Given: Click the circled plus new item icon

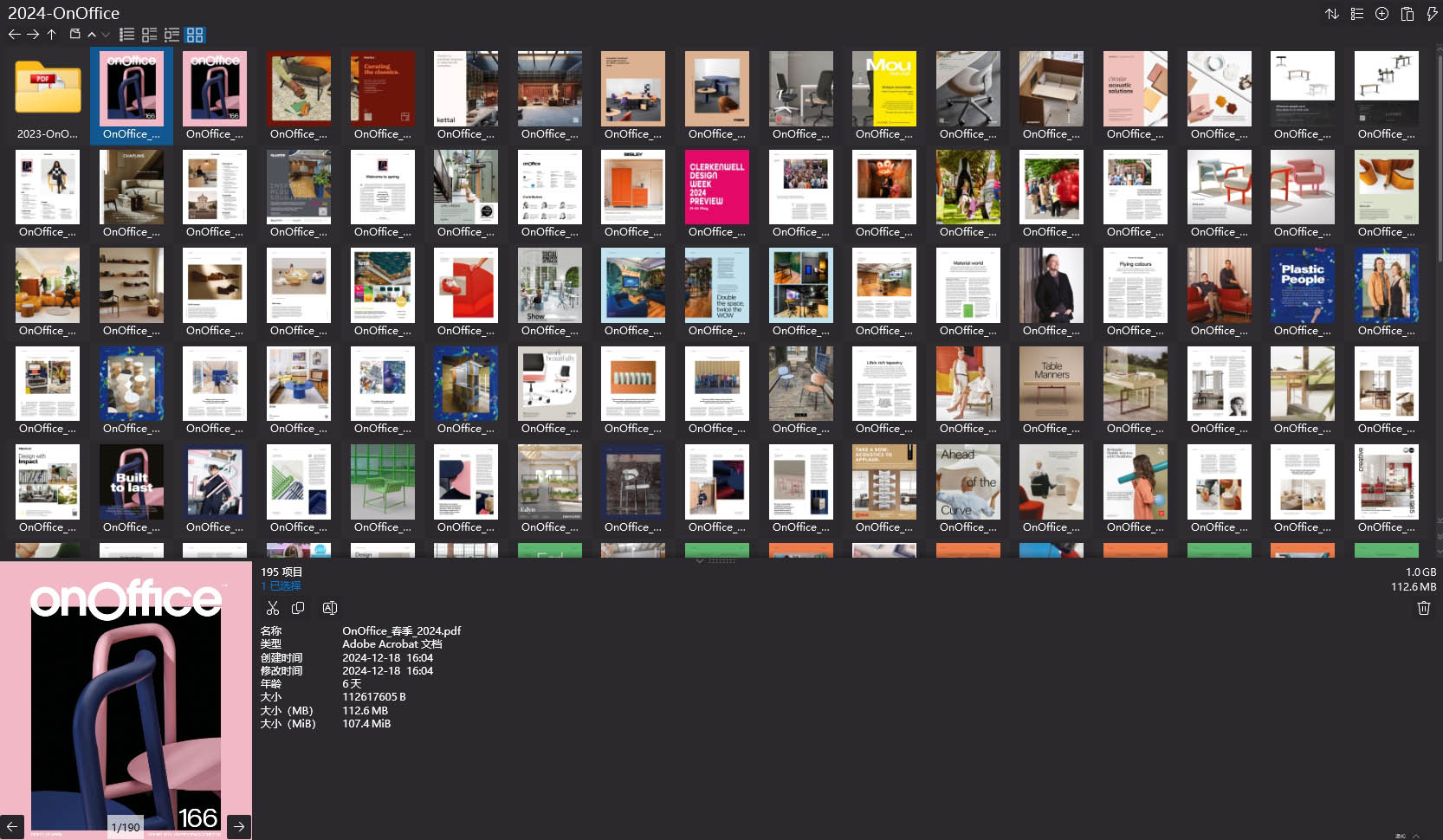Looking at the screenshot, I should pos(1382,14).
